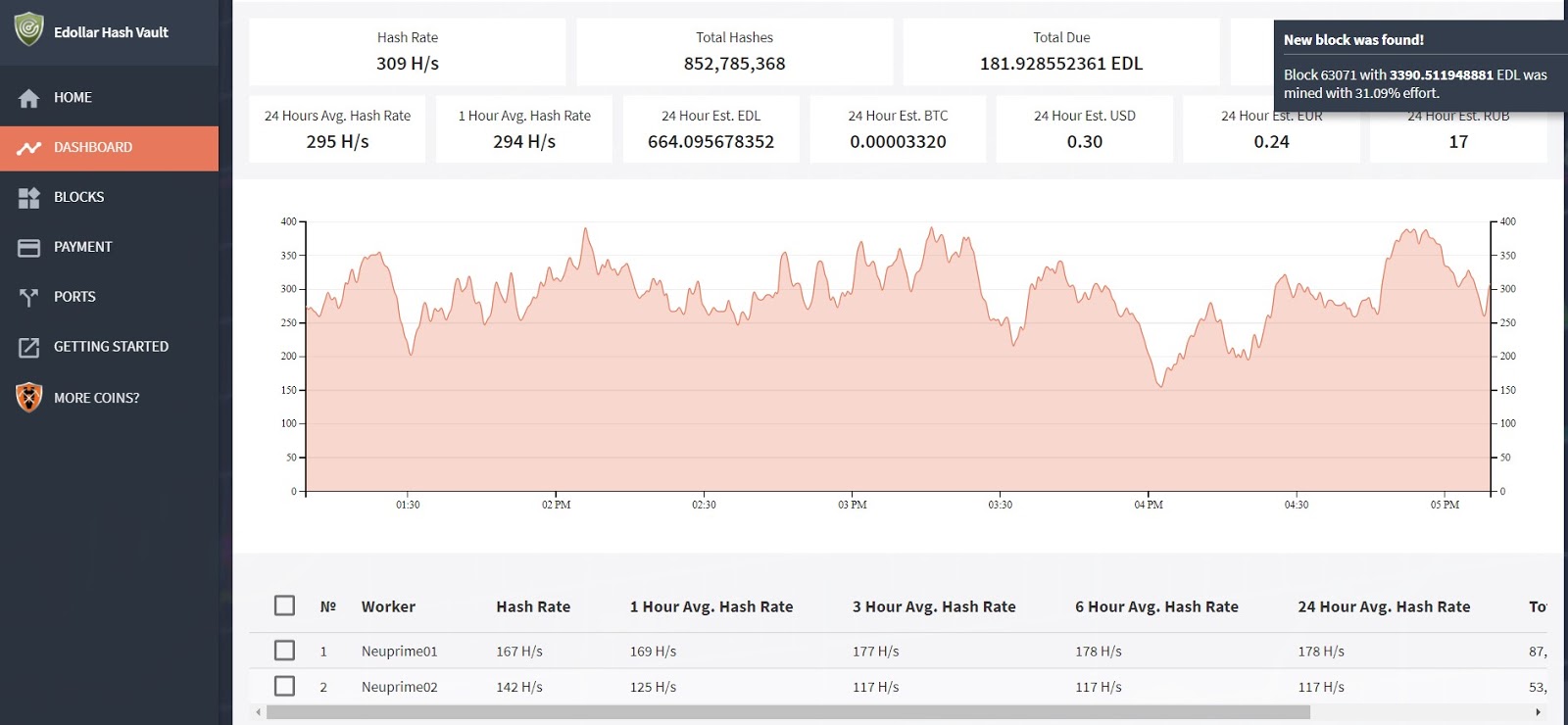The width and height of the screenshot is (1568, 725).
Task: Click the 24 Hour Est. EUR 0.24 value
Action: pyautogui.click(x=1271, y=142)
